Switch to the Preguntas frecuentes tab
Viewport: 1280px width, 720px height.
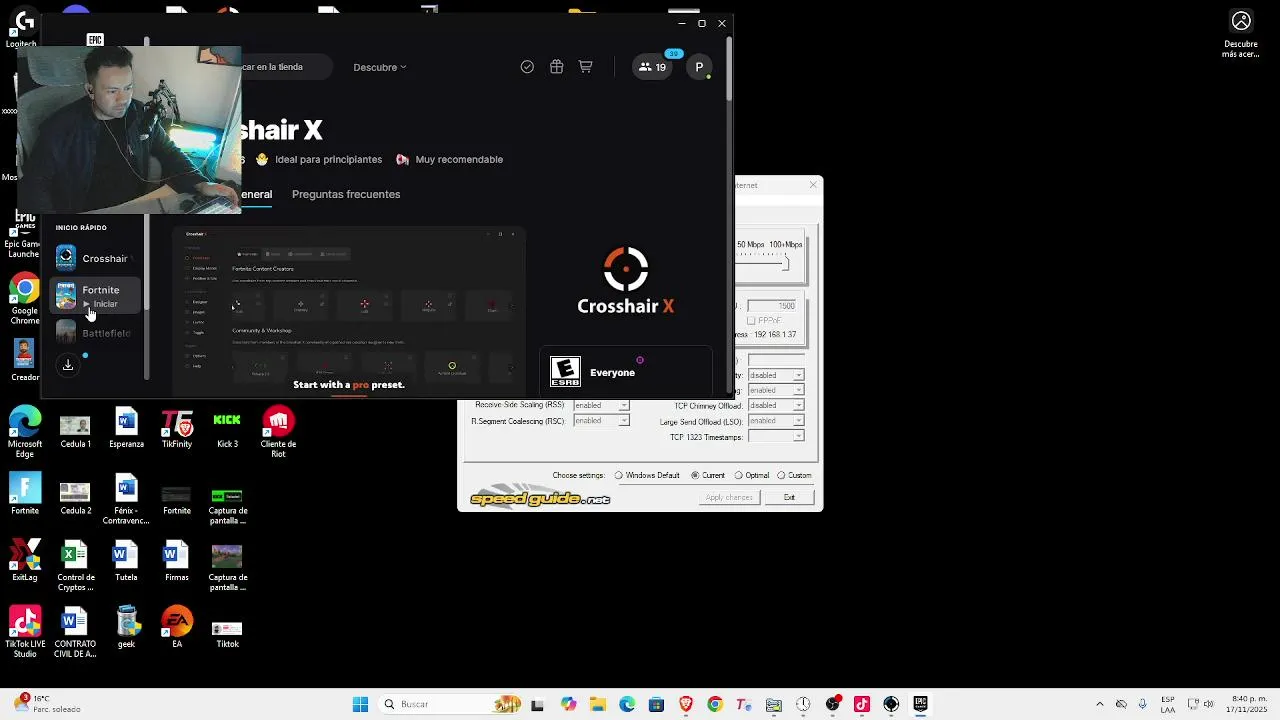tap(346, 194)
